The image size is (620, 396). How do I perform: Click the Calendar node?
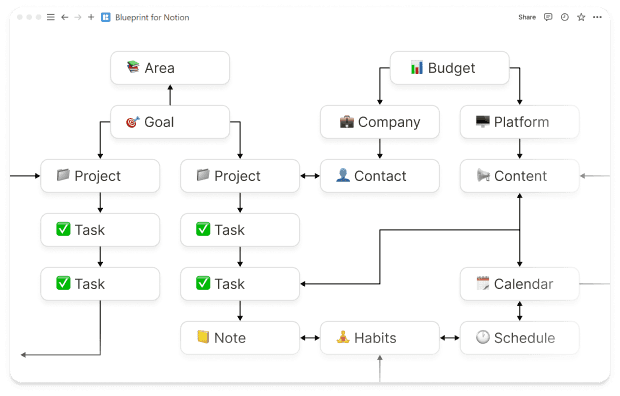pyautogui.click(x=520, y=284)
